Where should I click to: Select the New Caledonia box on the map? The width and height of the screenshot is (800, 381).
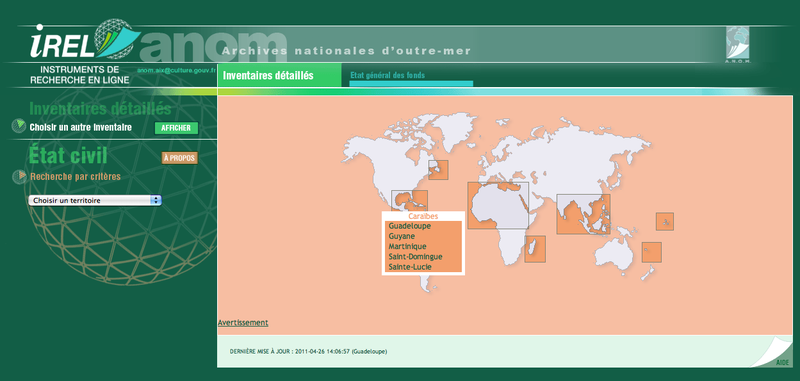pos(652,252)
